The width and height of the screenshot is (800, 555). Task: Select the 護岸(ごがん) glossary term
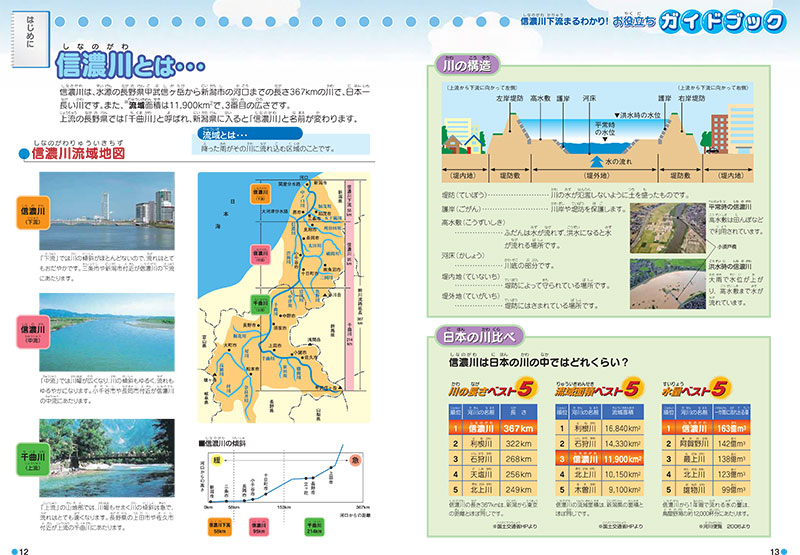[462, 209]
